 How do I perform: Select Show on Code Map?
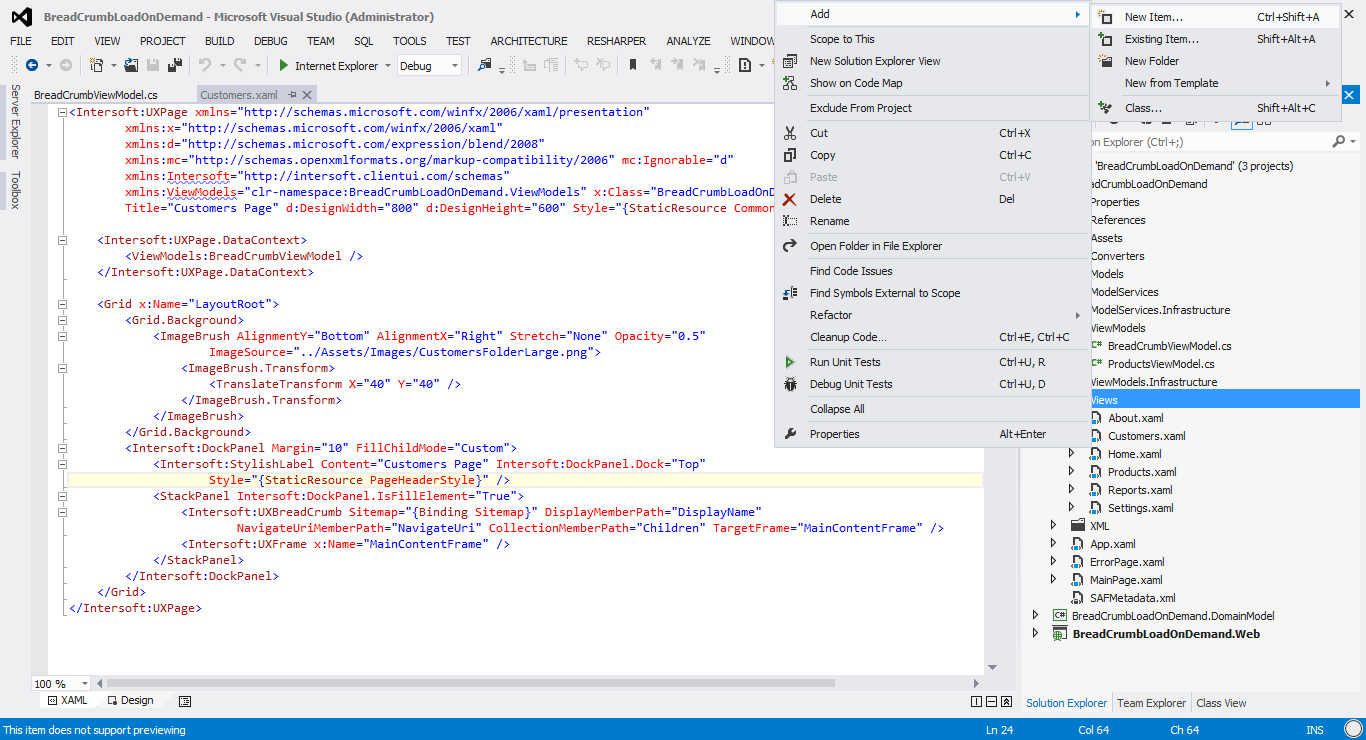coord(932,83)
